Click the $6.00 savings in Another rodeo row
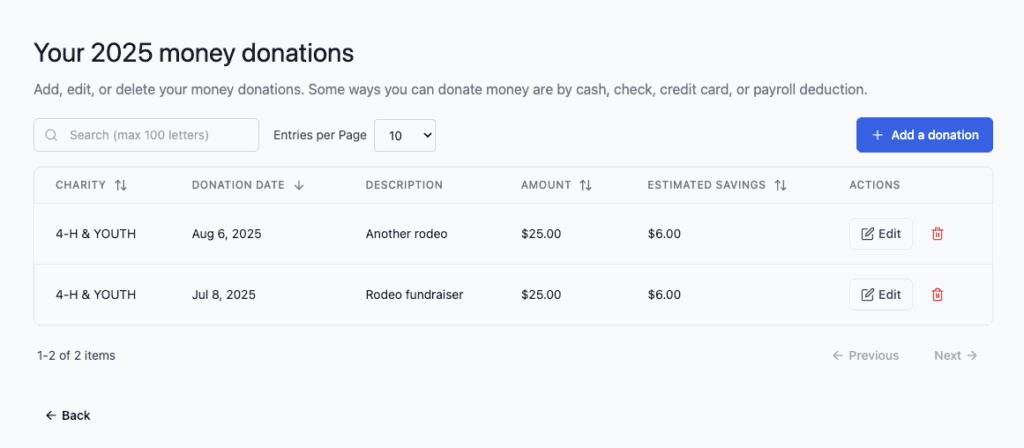 (x=664, y=234)
